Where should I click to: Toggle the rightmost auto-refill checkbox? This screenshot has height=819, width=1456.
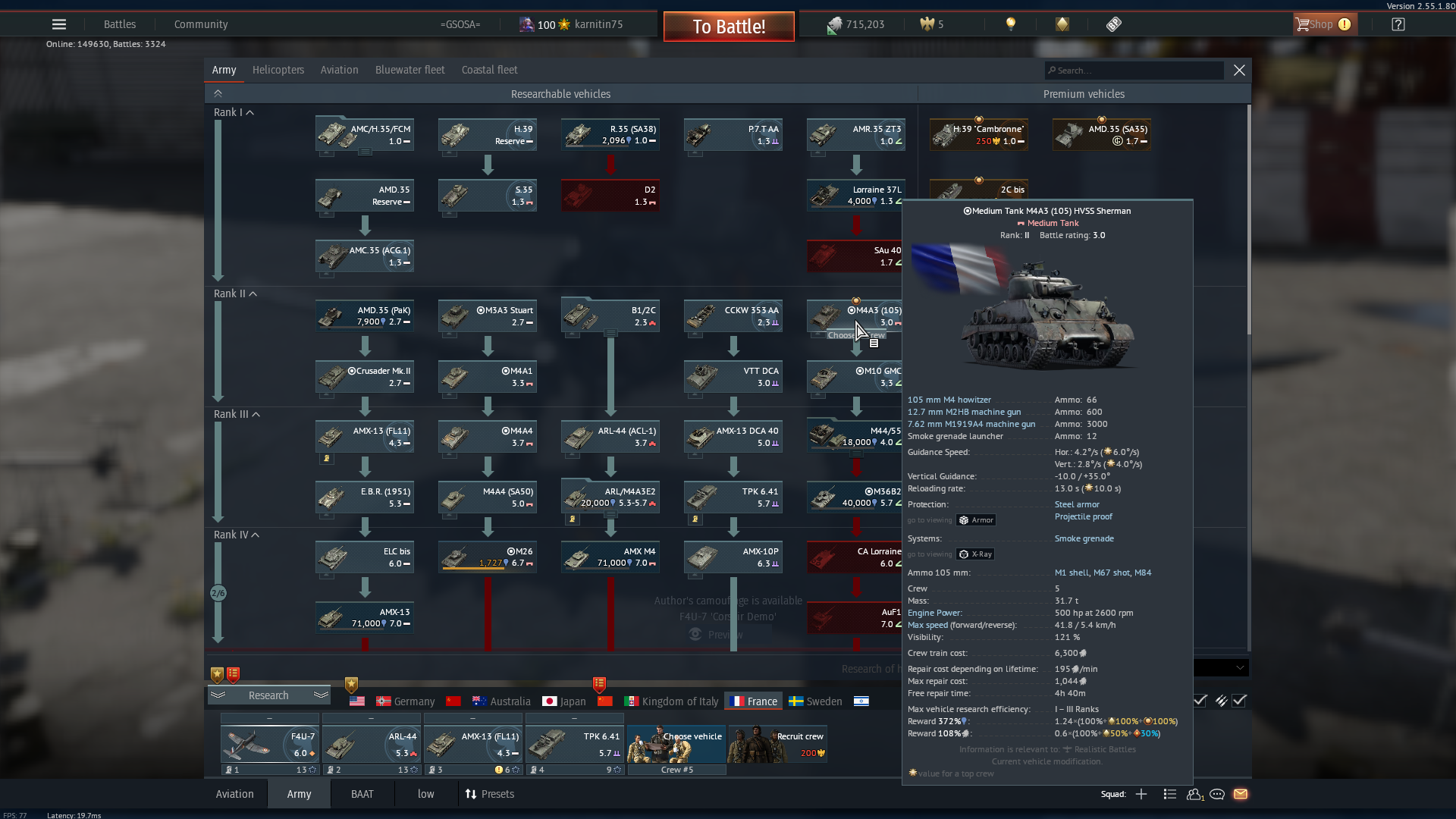pos(1239,701)
